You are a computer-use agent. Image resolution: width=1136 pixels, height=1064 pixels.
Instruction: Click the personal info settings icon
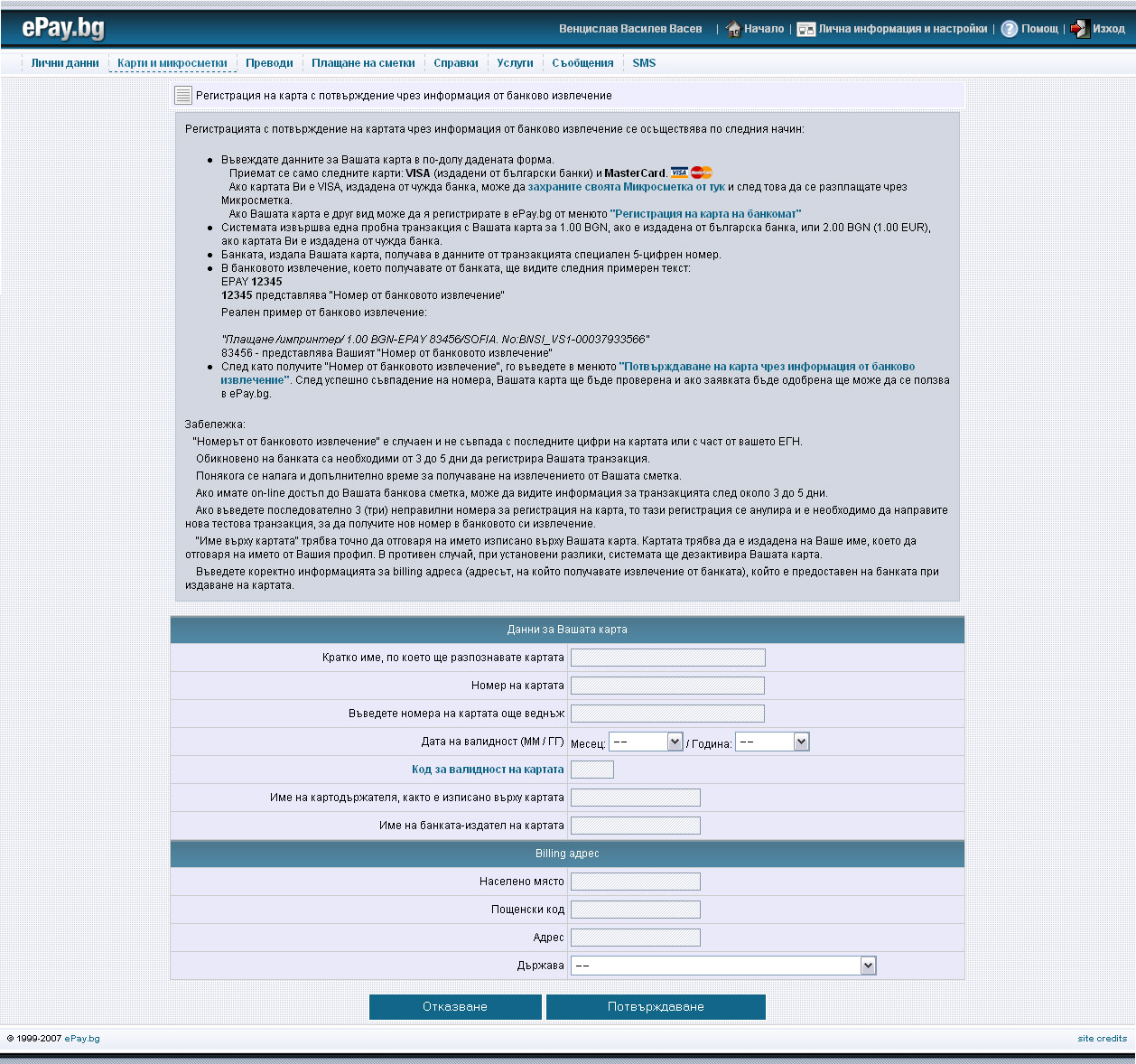click(x=805, y=29)
